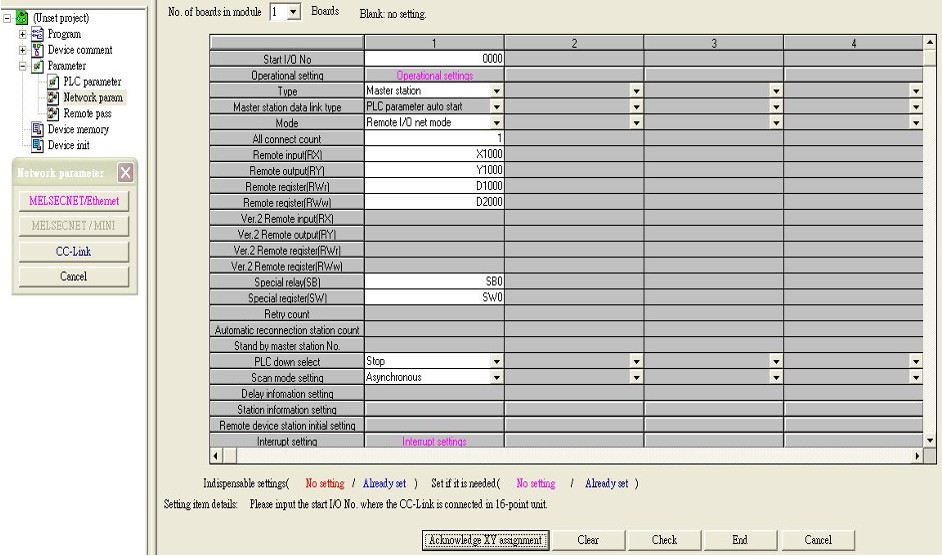The height and width of the screenshot is (556, 942).
Task: Click the End button
Action: [740, 540]
